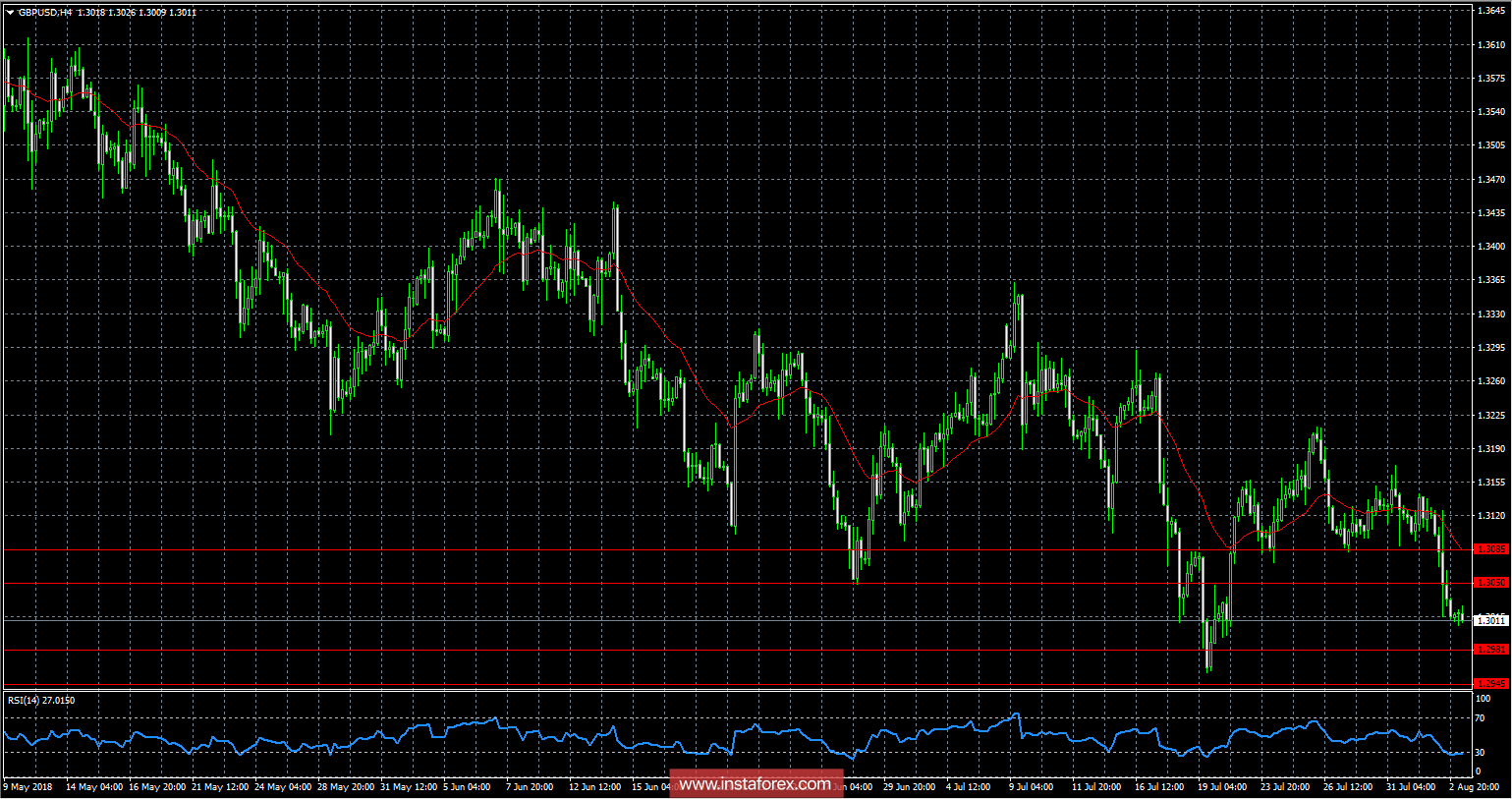Click the 1.3540 price axis value
The image size is (1512, 799).
[x=1491, y=112]
